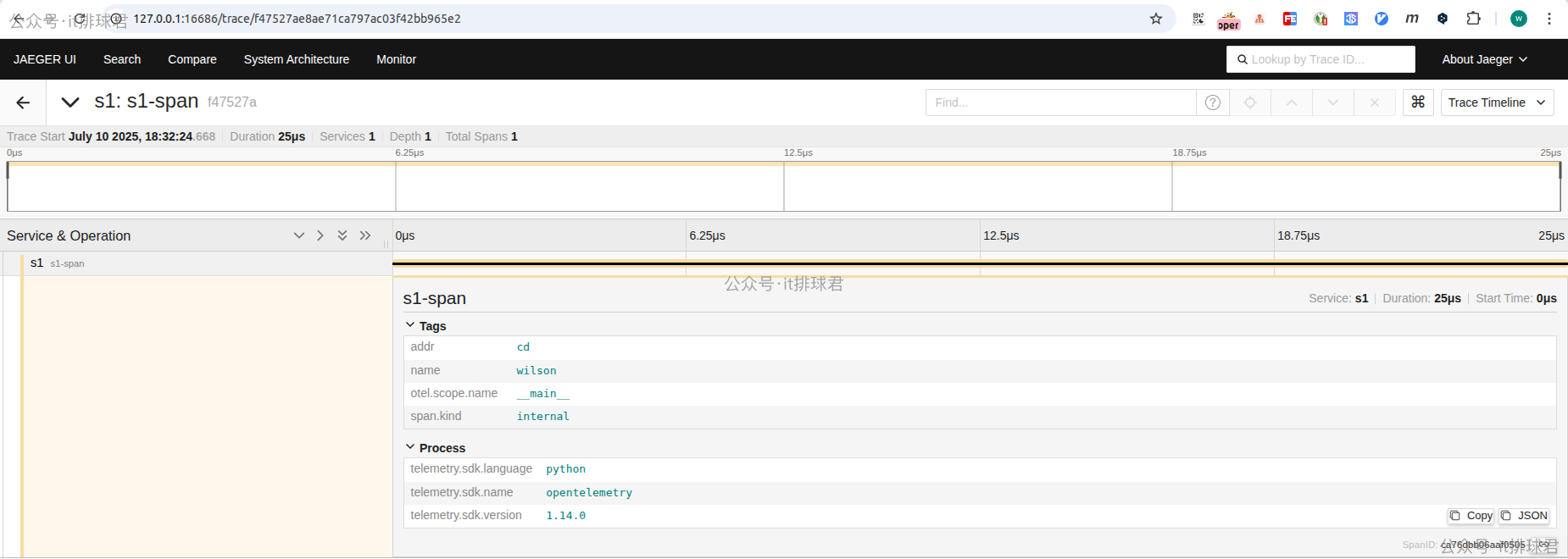Open the blue JS extension
Viewport: 1568px width, 559px height.
1351,19
